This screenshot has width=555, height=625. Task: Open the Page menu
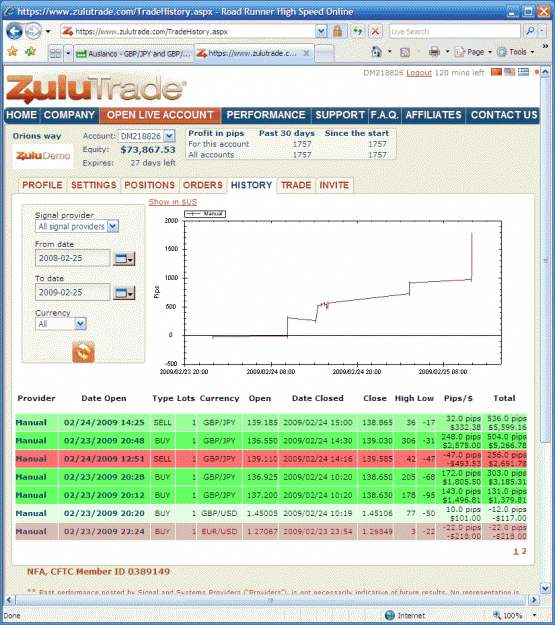pos(473,52)
